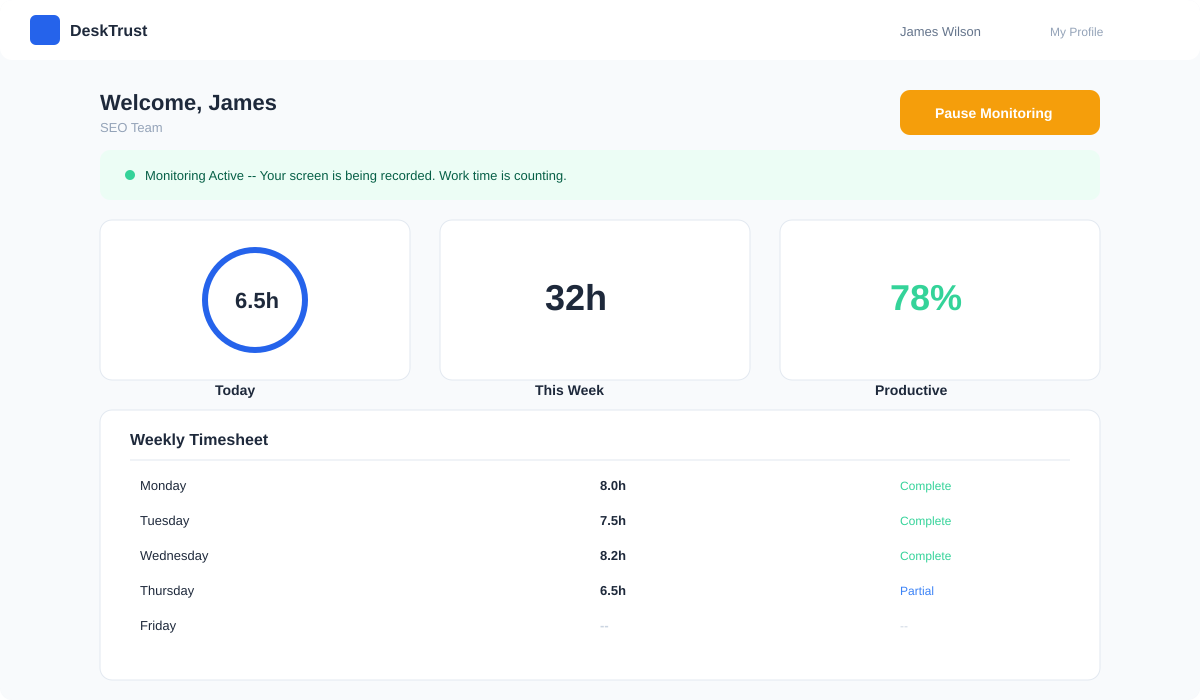Click Monday's Complete status
The height and width of the screenshot is (700, 1200).
[x=925, y=486]
